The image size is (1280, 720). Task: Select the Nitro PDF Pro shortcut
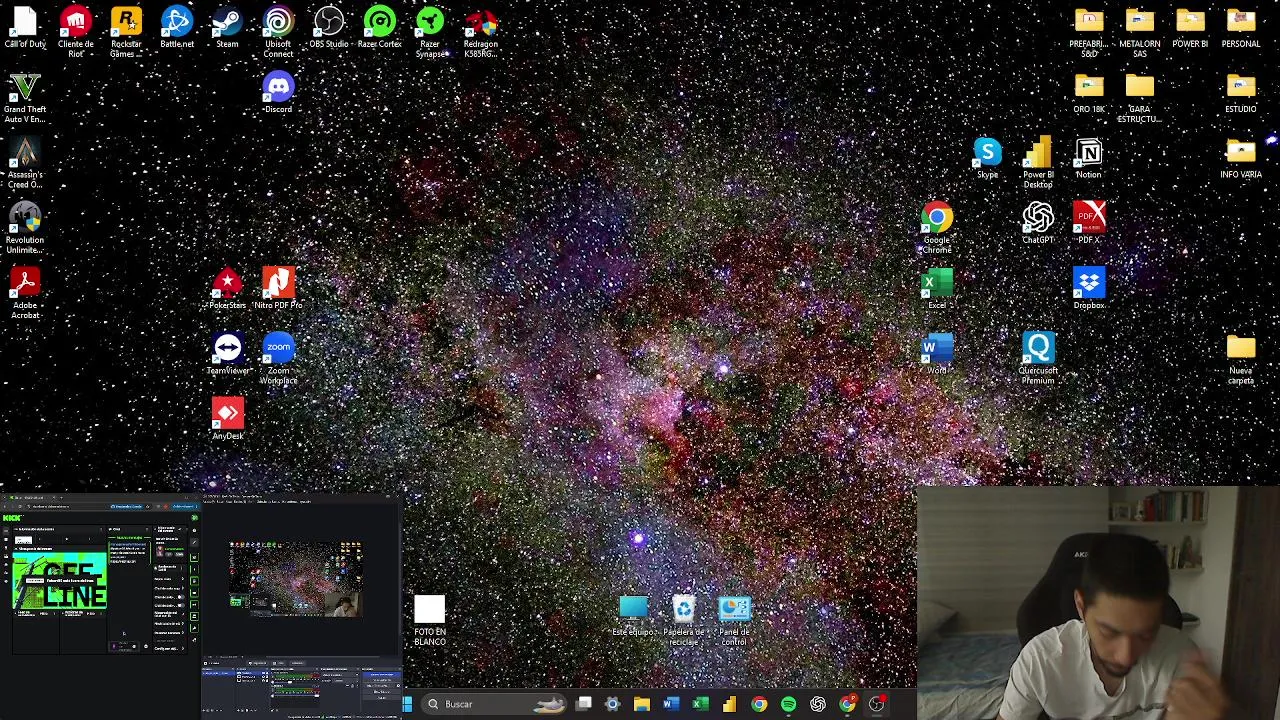point(278,288)
